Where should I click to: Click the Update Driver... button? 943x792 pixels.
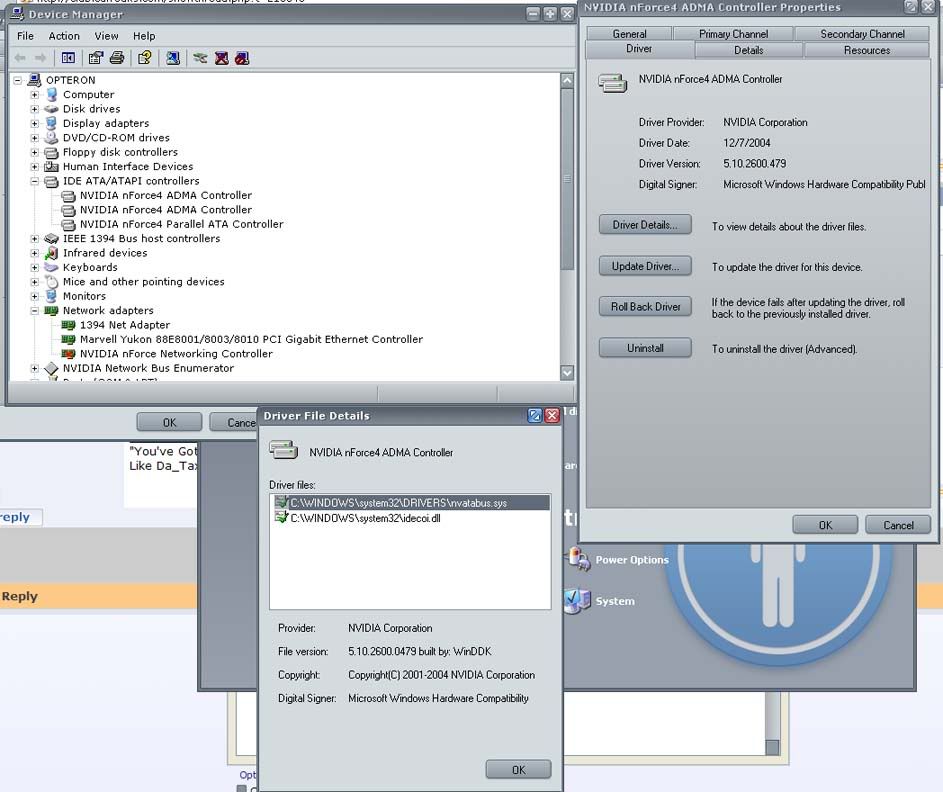coord(645,266)
